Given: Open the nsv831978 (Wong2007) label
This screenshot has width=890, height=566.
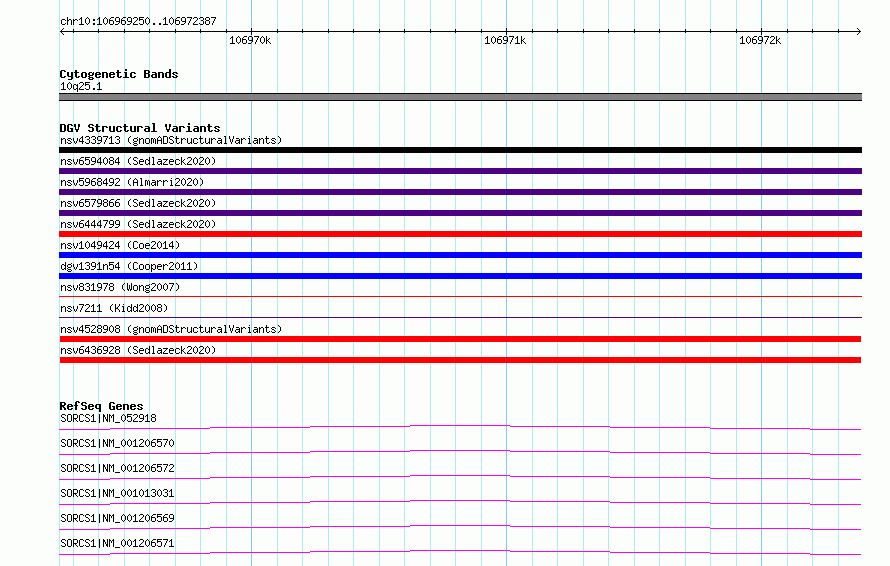Looking at the screenshot, I should pos(120,287).
